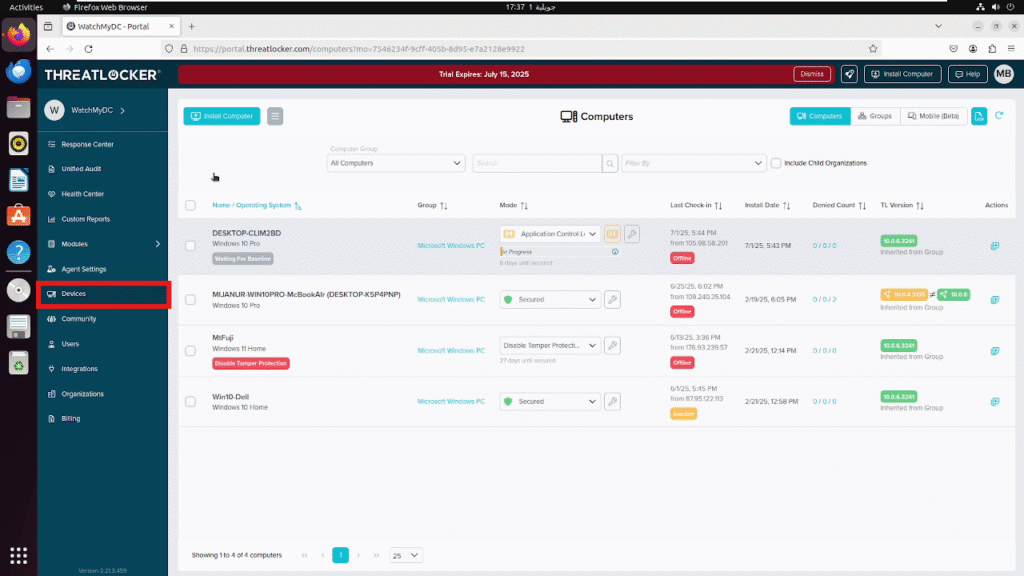This screenshot has width=1024, height=576.
Task: Open Unified Audit page
Action: pos(81,169)
